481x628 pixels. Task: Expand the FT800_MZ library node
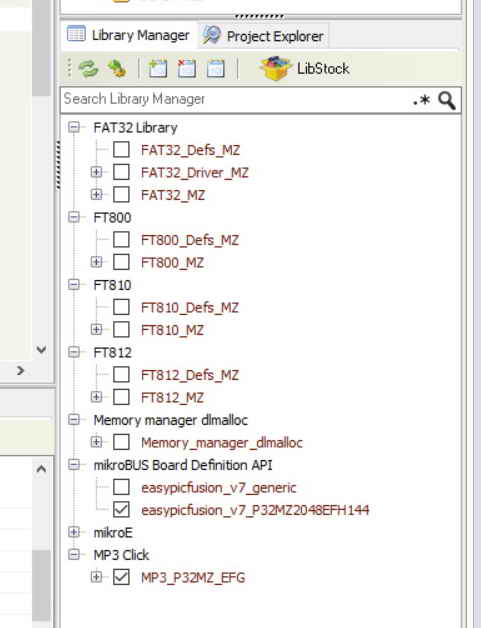(96, 262)
